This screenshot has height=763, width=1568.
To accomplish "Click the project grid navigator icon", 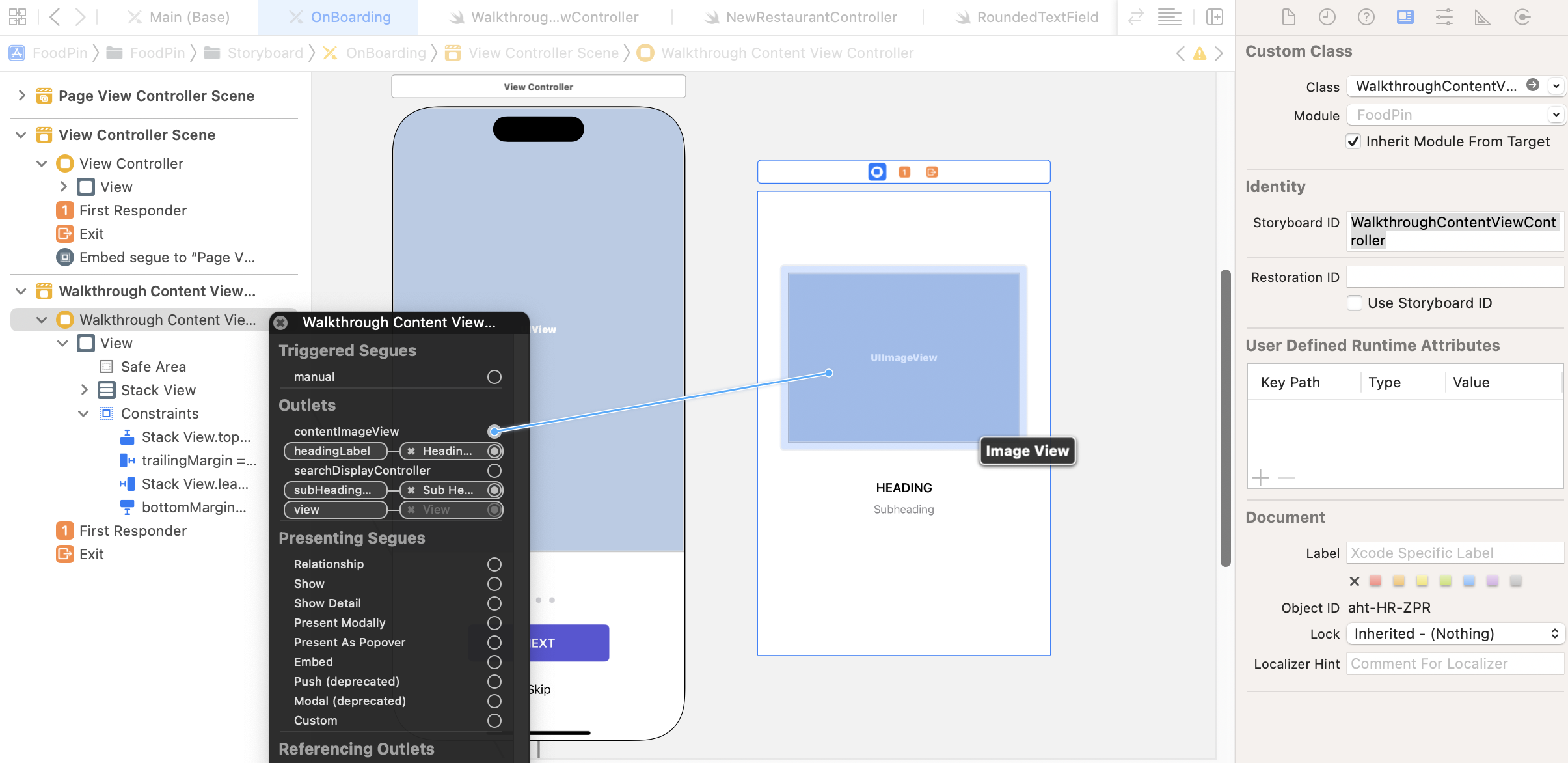I will (18, 17).
